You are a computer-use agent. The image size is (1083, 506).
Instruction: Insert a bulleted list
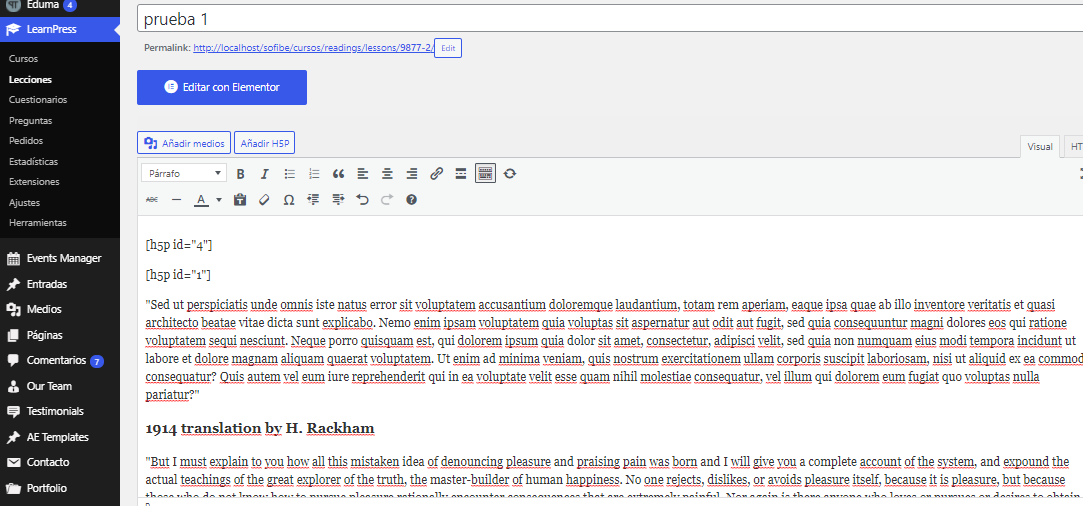click(x=290, y=174)
